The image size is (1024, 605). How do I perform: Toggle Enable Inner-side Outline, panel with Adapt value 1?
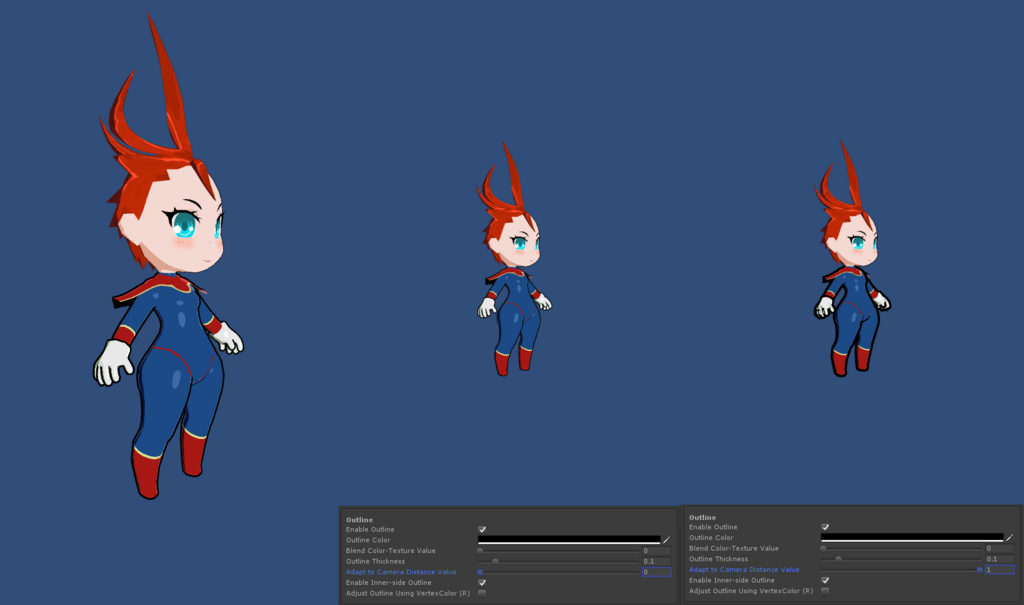(825, 580)
